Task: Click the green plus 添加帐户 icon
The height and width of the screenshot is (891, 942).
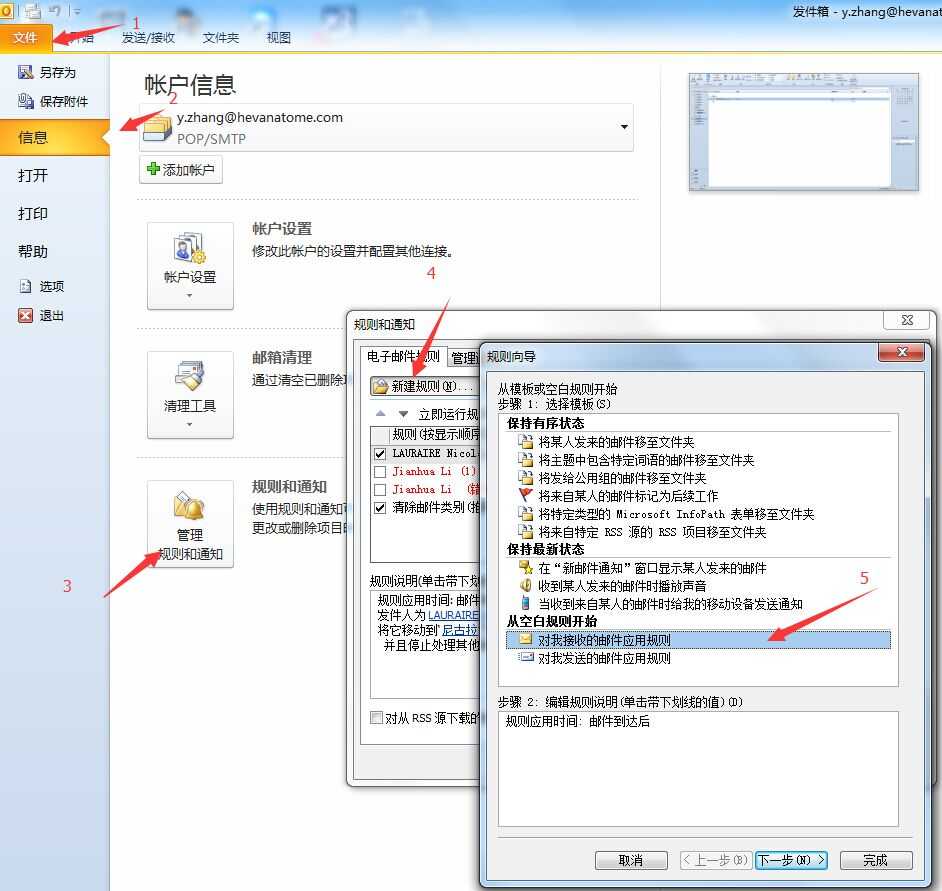Action: coord(153,169)
